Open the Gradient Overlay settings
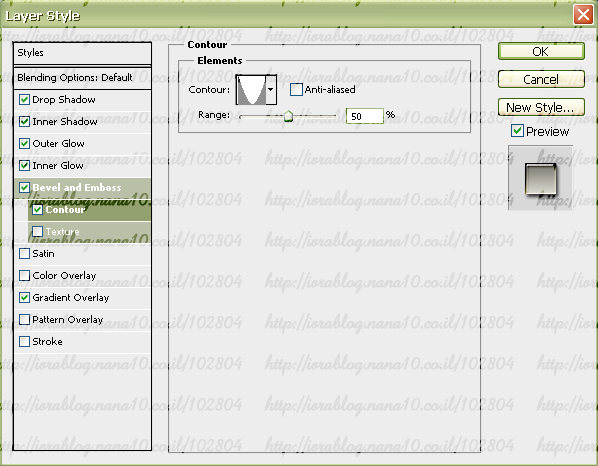This screenshot has width=598, height=466. [x=82, y=297]
